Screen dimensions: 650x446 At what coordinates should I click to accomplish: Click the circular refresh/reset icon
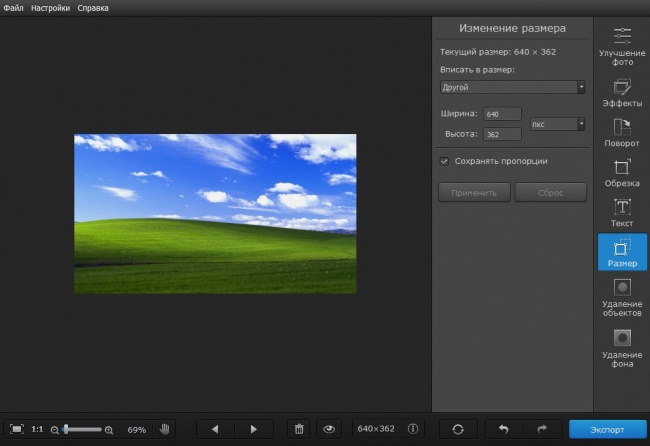click(x=458, y=429)
